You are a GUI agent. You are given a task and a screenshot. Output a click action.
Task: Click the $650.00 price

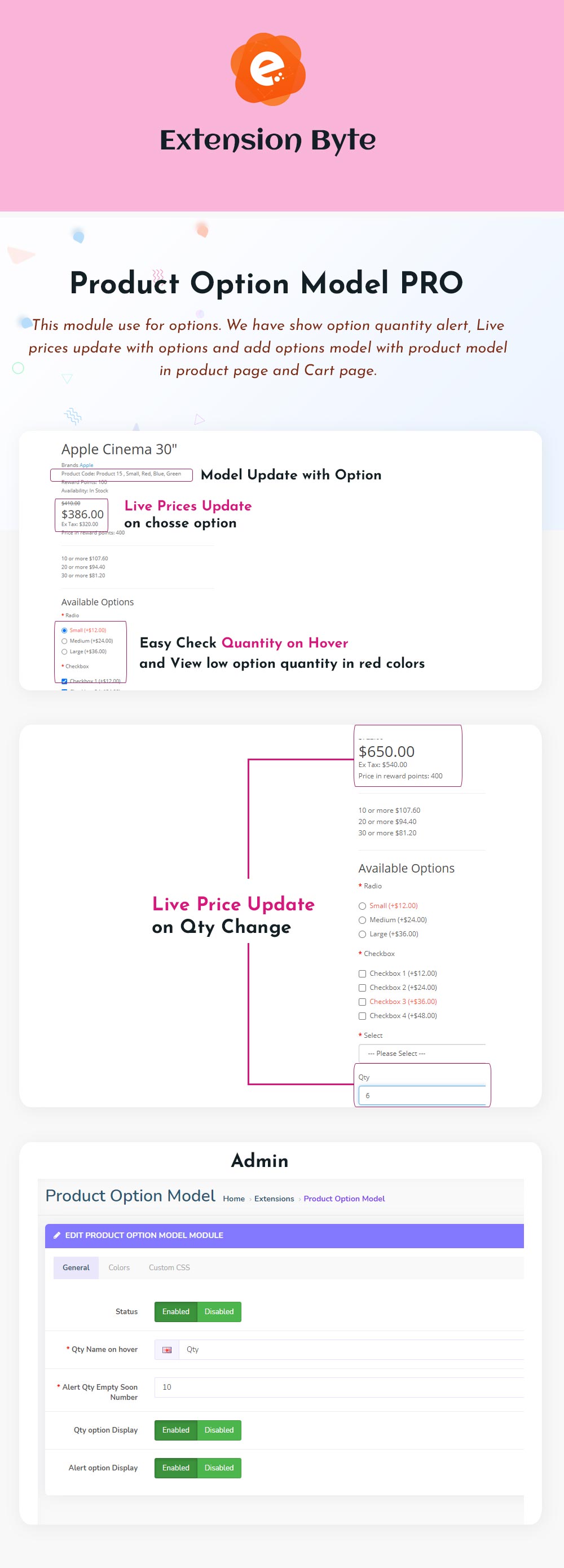click(386, 752)
